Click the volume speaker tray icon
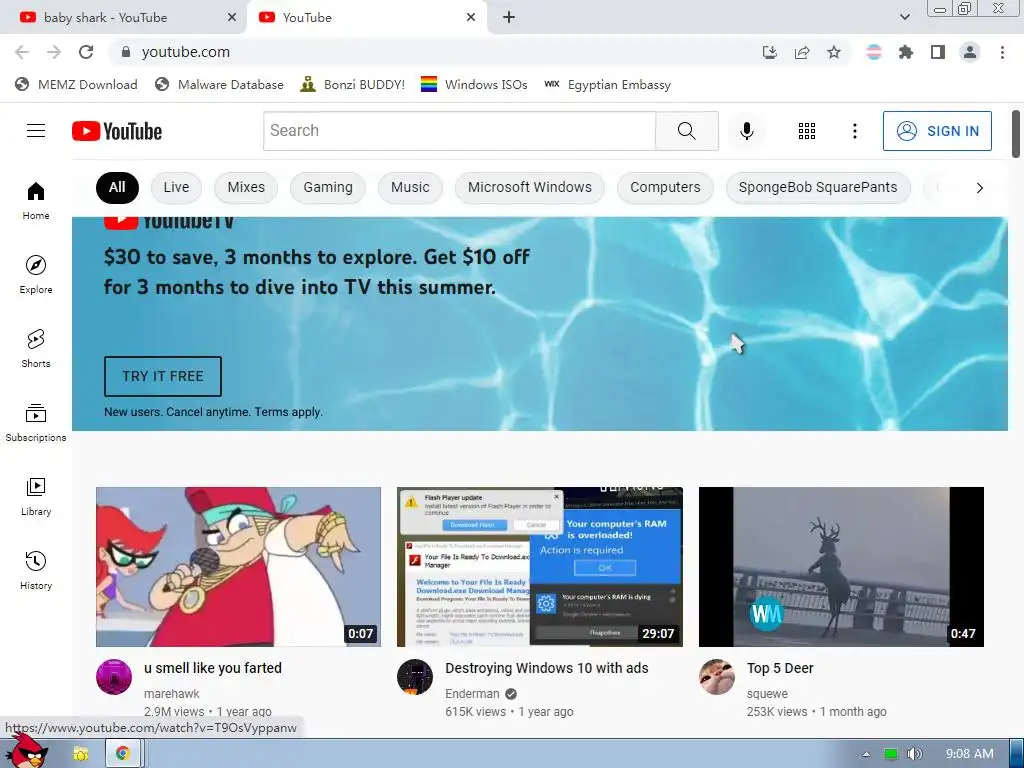 pyautogui.click(x=915, y=754)
